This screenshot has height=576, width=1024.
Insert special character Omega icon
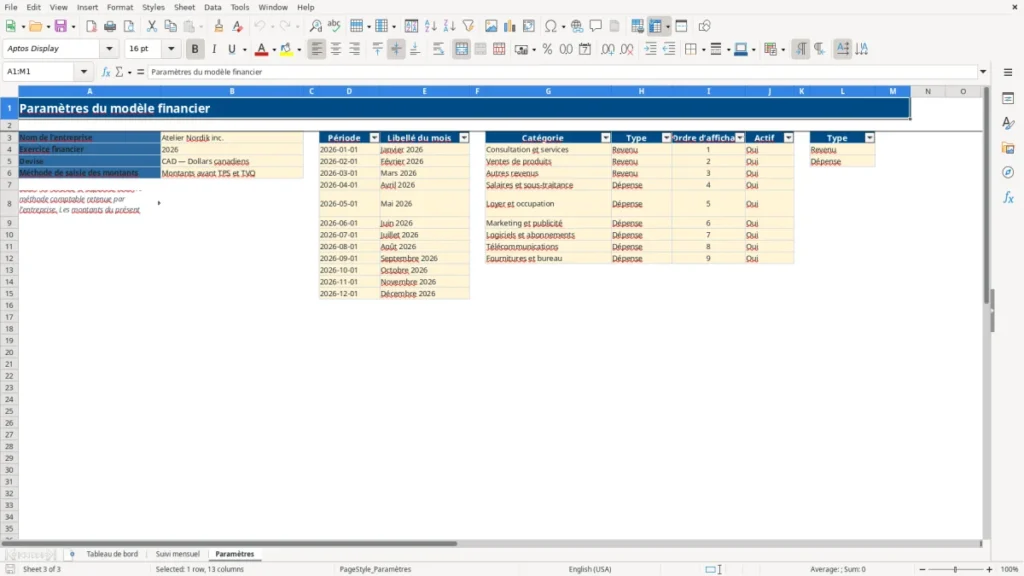[x=551, y=26]
